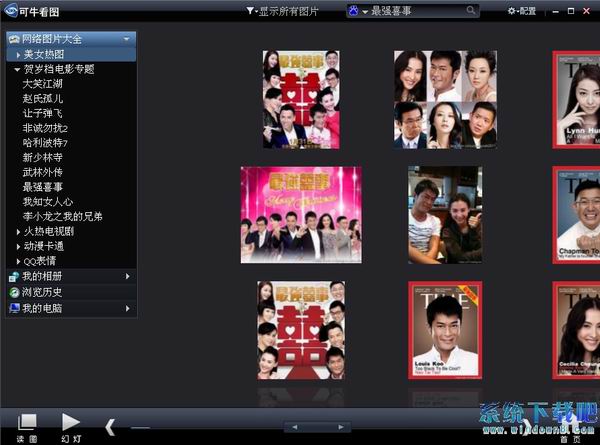Click the right arrow of the bottom page scroller
The width and height of the screenshot is (600, 445).
click(341, 427)
